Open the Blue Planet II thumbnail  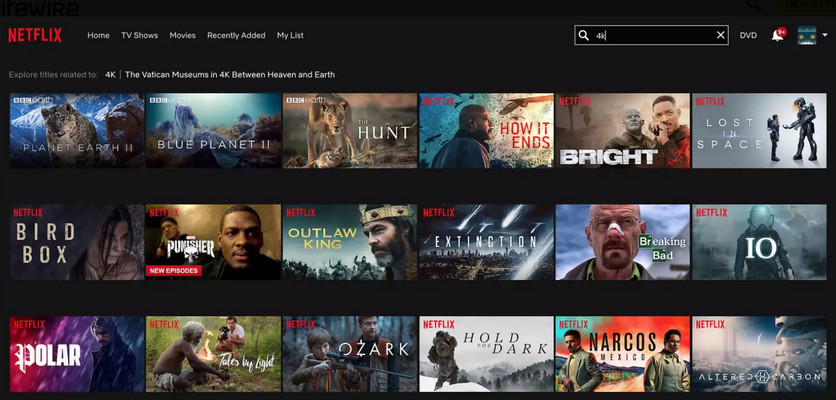point(213,131)
